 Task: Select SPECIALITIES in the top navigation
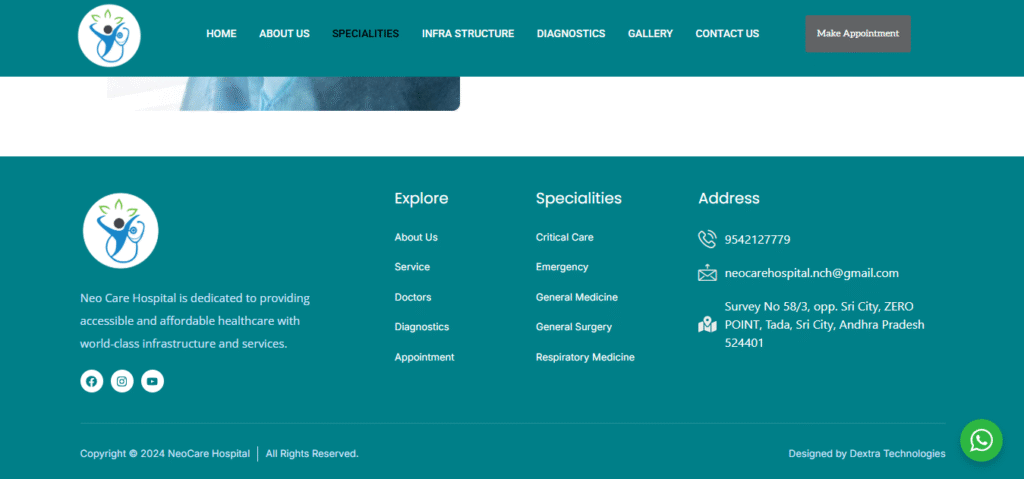(x=365, y=34)
